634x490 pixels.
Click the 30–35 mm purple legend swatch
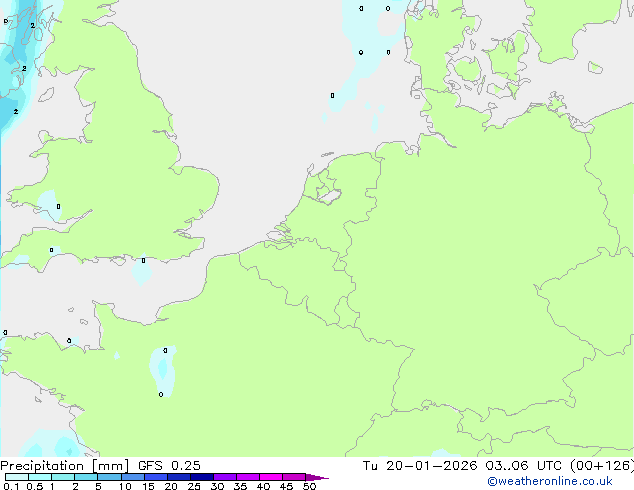point(225,477)
